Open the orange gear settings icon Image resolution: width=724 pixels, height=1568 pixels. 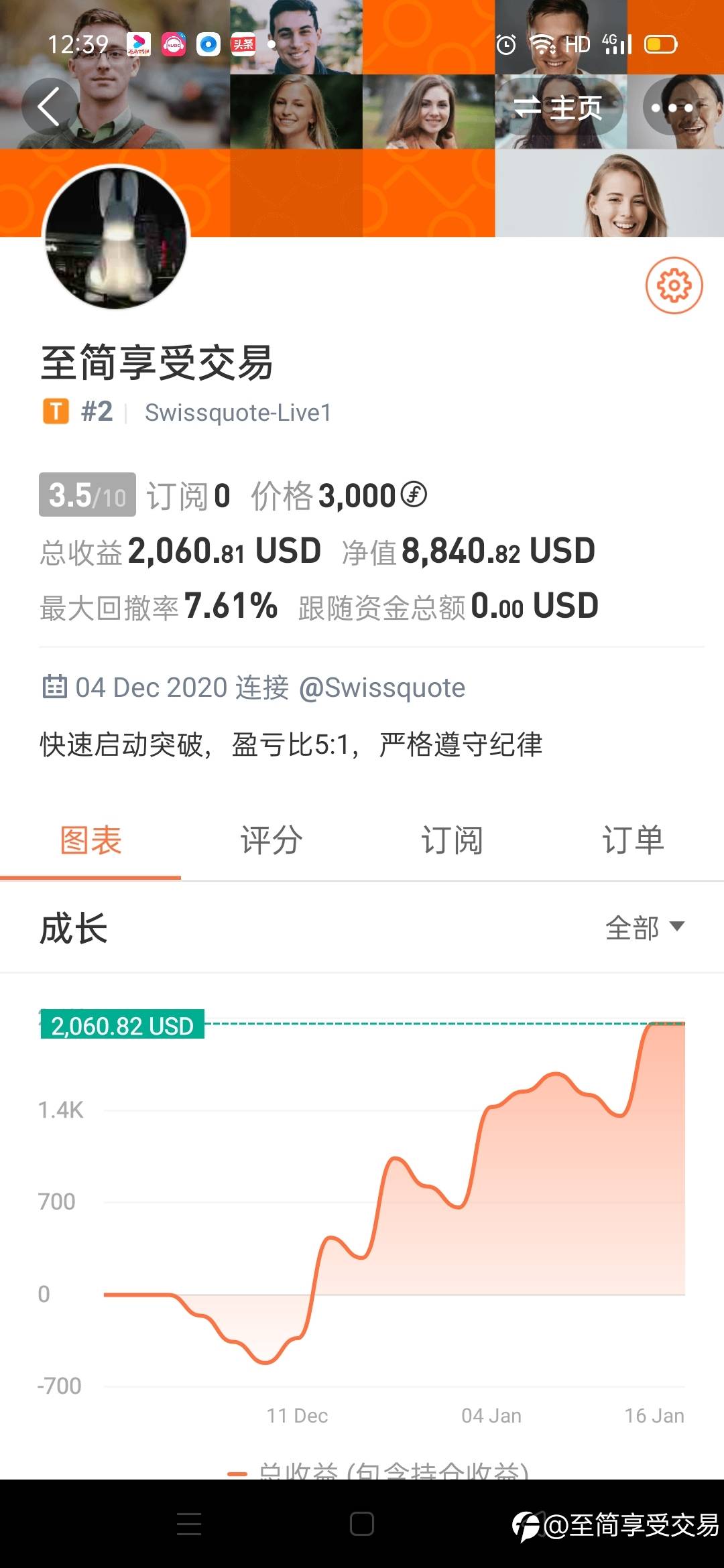click(x=674, y=285)
